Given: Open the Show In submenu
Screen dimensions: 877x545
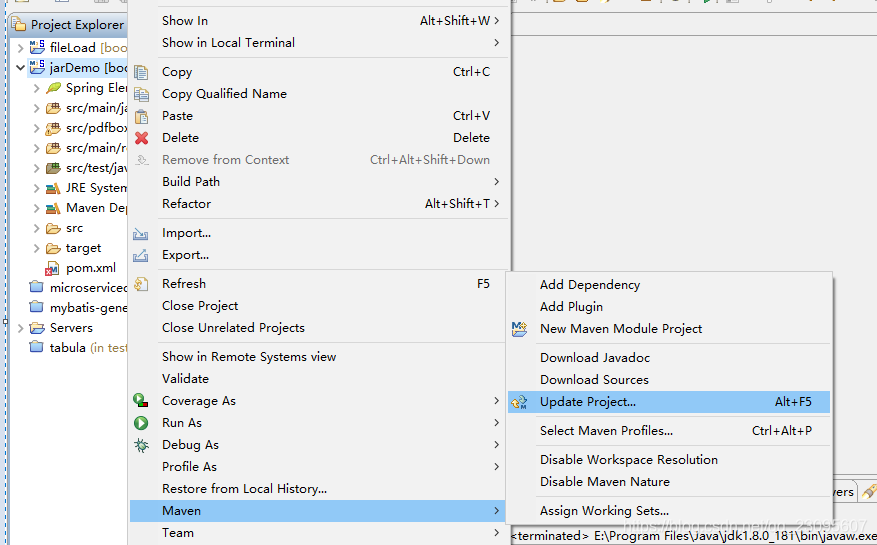Looking at the screenshot, I should point(319,21).
